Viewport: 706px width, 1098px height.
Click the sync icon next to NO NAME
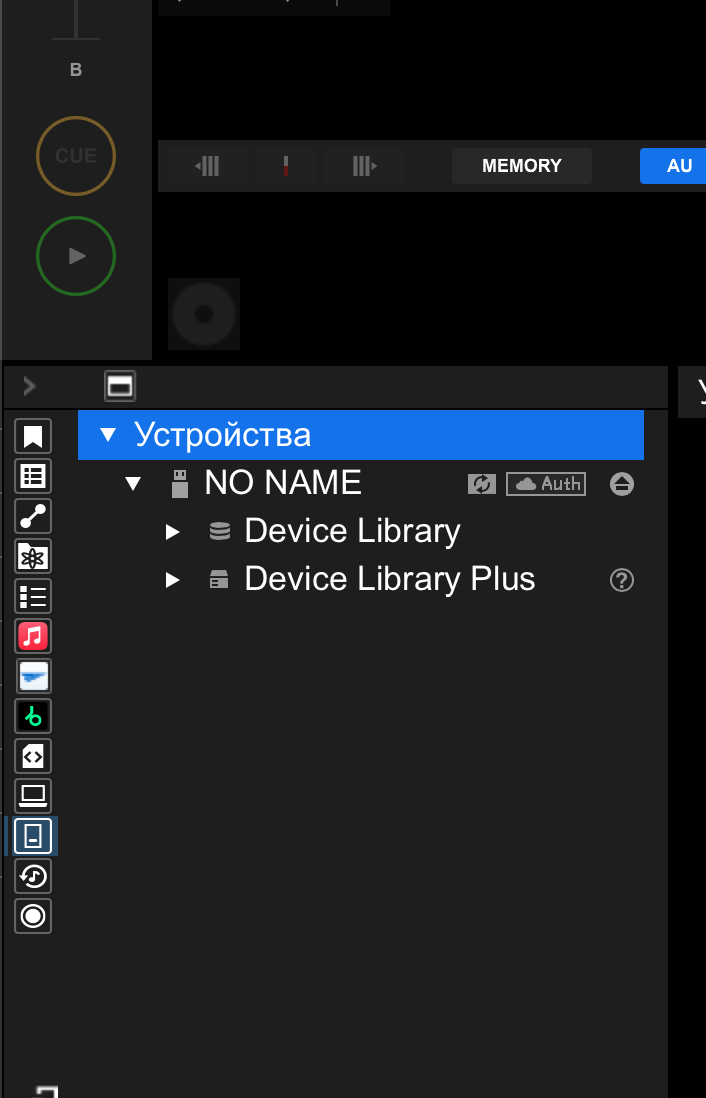coord(482,484)
